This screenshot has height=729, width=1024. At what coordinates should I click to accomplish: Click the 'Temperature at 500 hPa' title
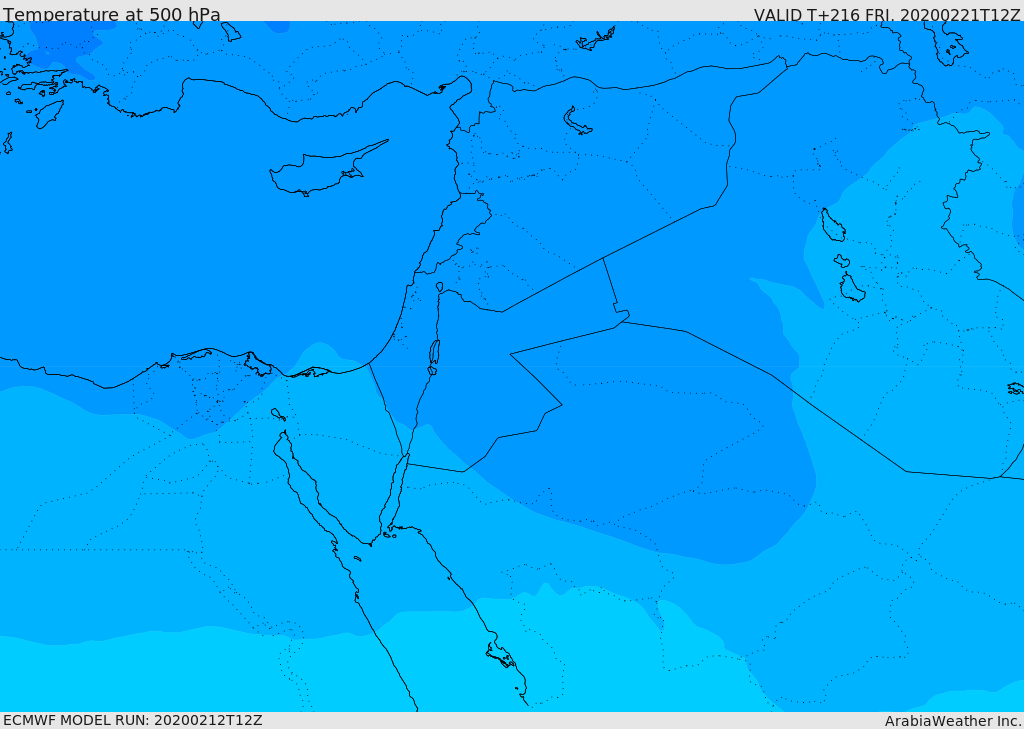(x=112, y=14)
